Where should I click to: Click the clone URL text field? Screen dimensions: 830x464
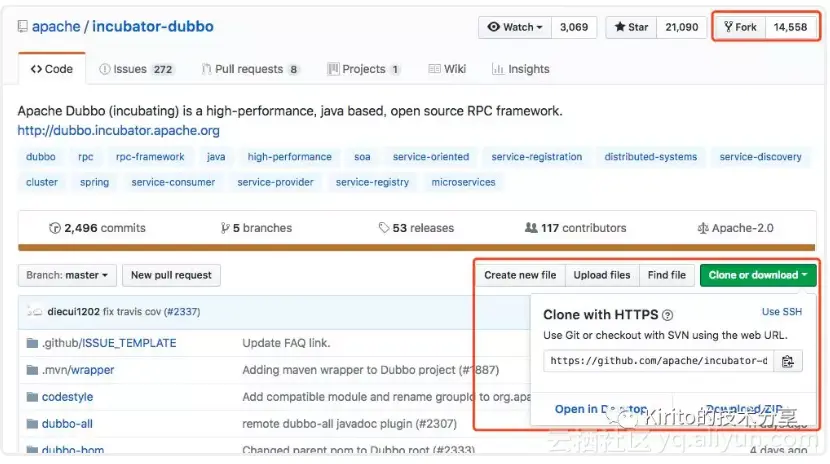pyautogui.click(x=658, y=361)
